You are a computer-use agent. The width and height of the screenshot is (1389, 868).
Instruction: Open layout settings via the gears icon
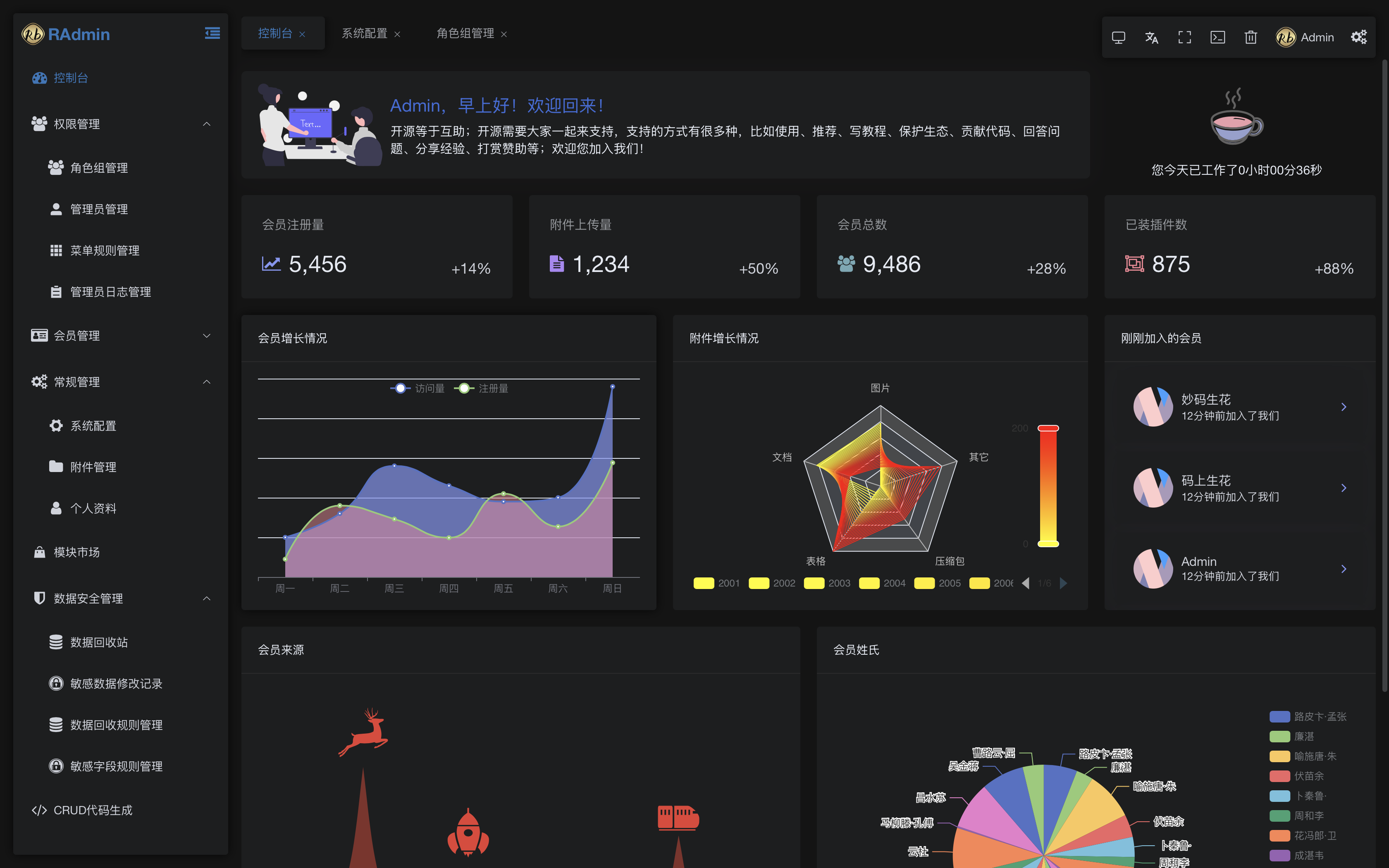[x=1358, y=37]
